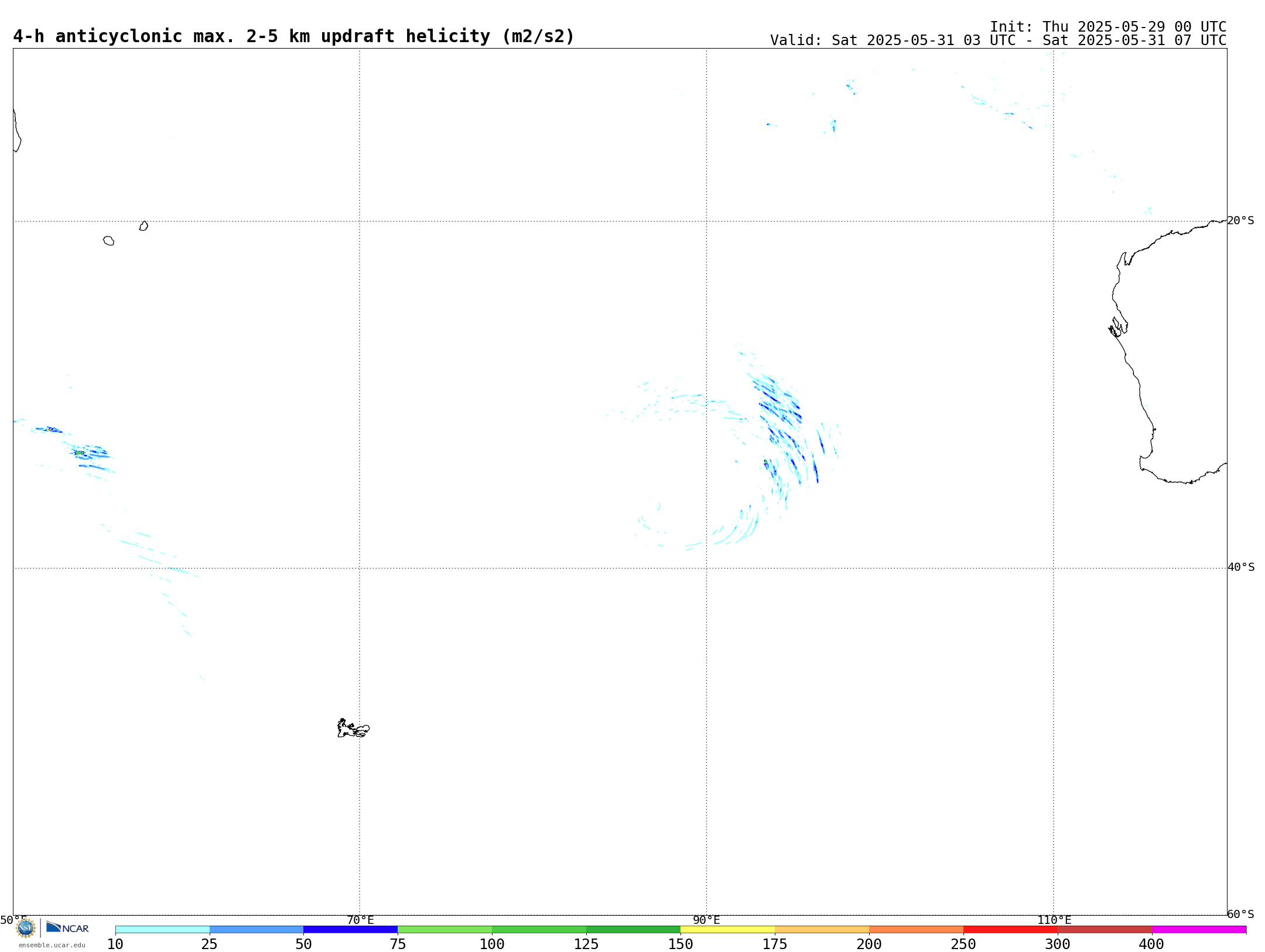Screen dimensions: 1265x952
Task: Pick the dark red 300-400 swatch
Action: [x=1105, y=929]
